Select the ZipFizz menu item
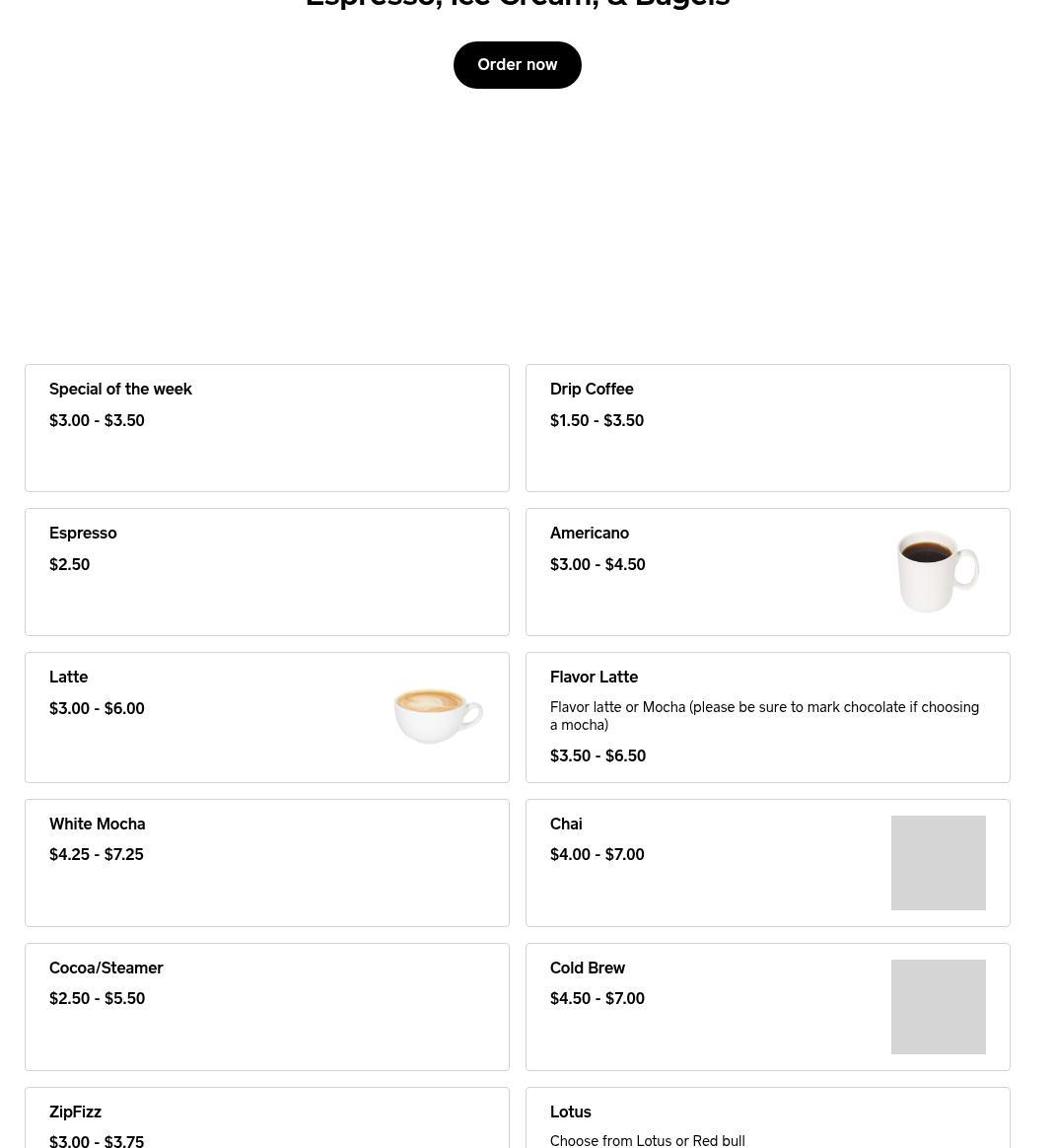This screenshot has width=1055, height=1148. (266, 1118)
